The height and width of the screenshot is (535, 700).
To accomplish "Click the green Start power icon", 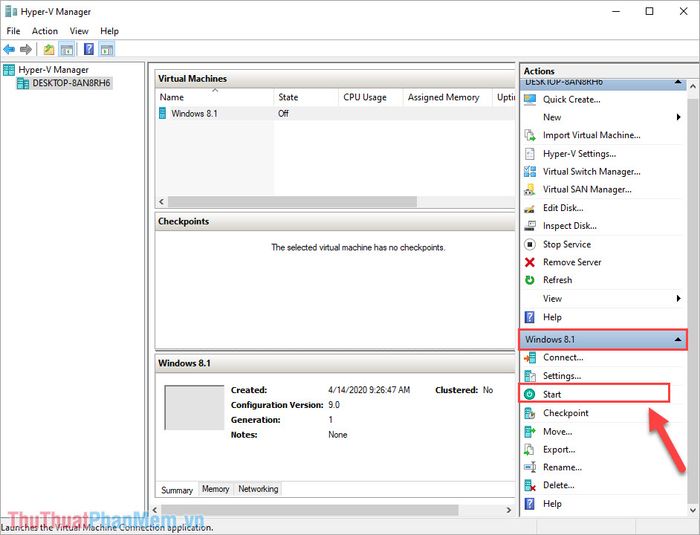I will (x=529, y=394).
